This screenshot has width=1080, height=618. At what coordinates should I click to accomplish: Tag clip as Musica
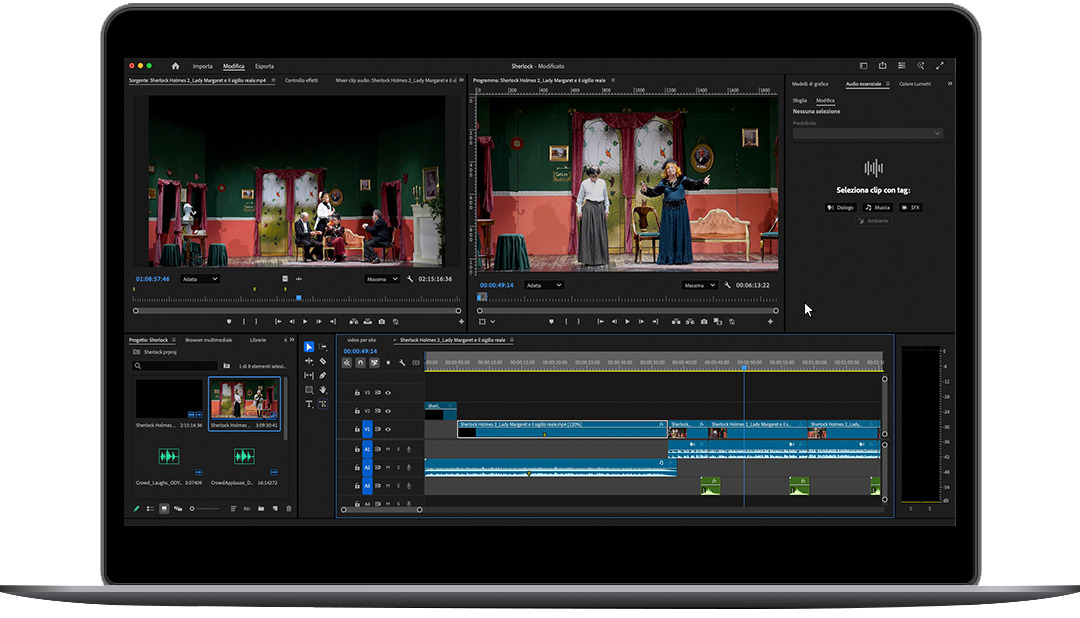click(x=878, y=207)
